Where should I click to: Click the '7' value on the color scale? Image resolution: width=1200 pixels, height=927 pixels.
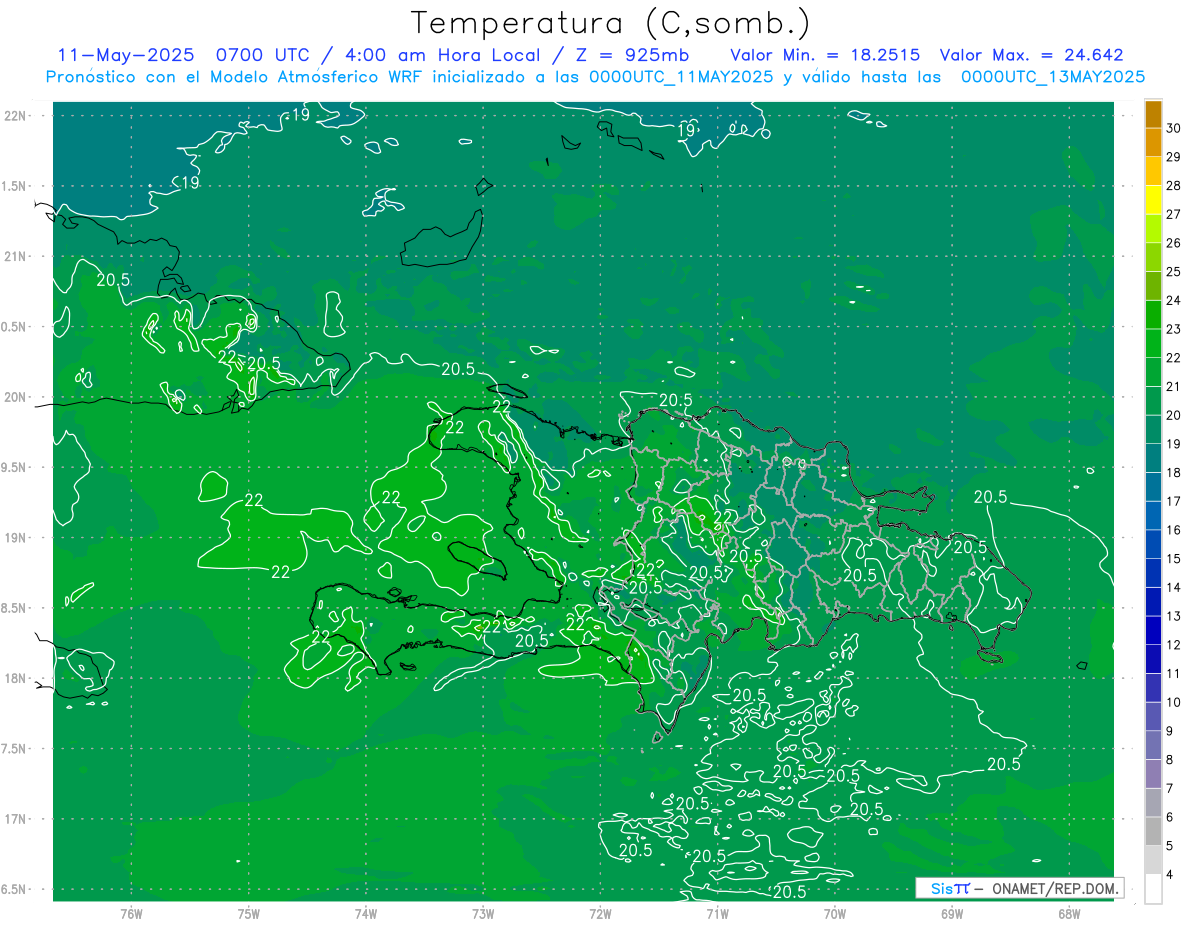click(x=1170, y=789)
